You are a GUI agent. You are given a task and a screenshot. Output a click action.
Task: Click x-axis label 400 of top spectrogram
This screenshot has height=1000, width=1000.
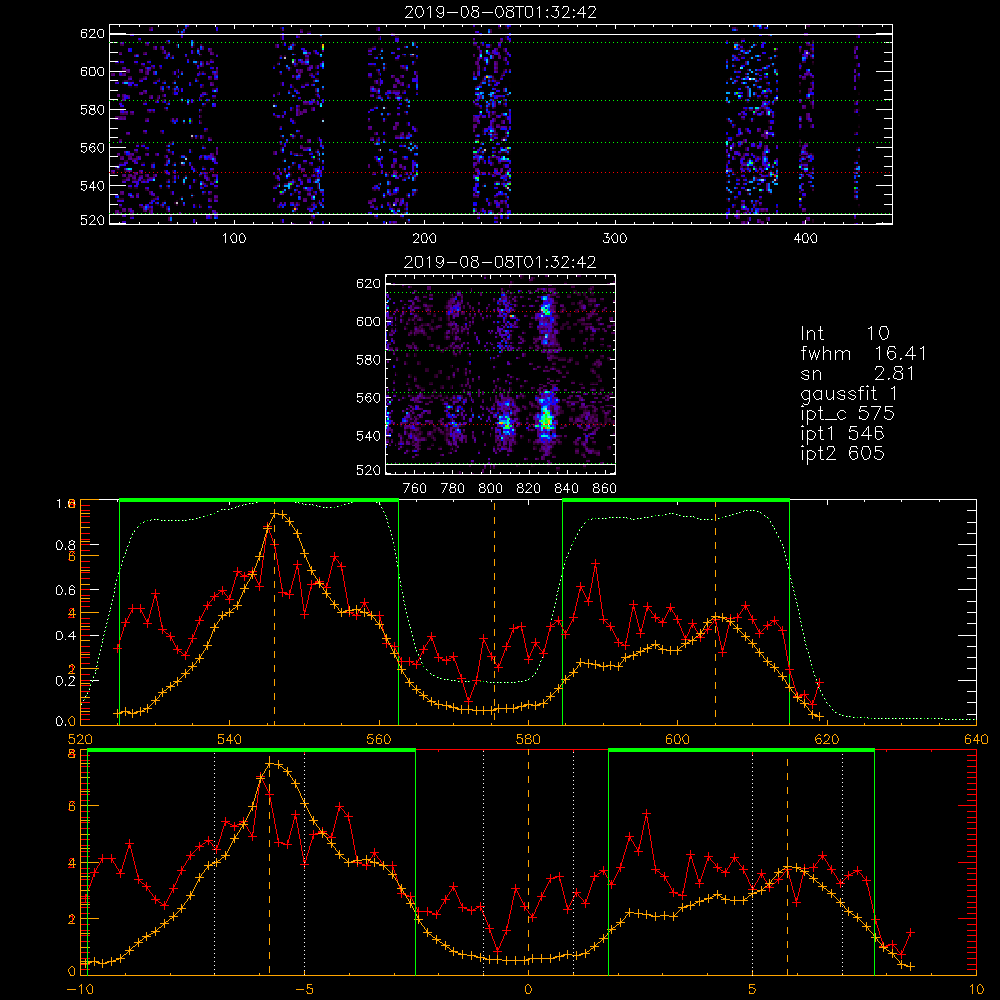point(805,238)
